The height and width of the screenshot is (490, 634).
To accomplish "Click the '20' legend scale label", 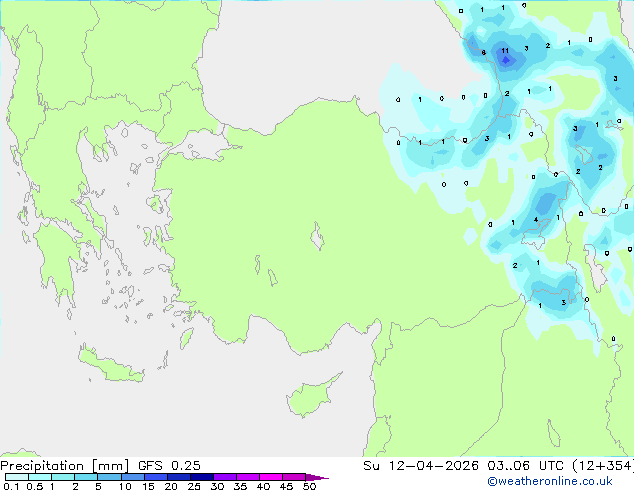I will 171,486.
